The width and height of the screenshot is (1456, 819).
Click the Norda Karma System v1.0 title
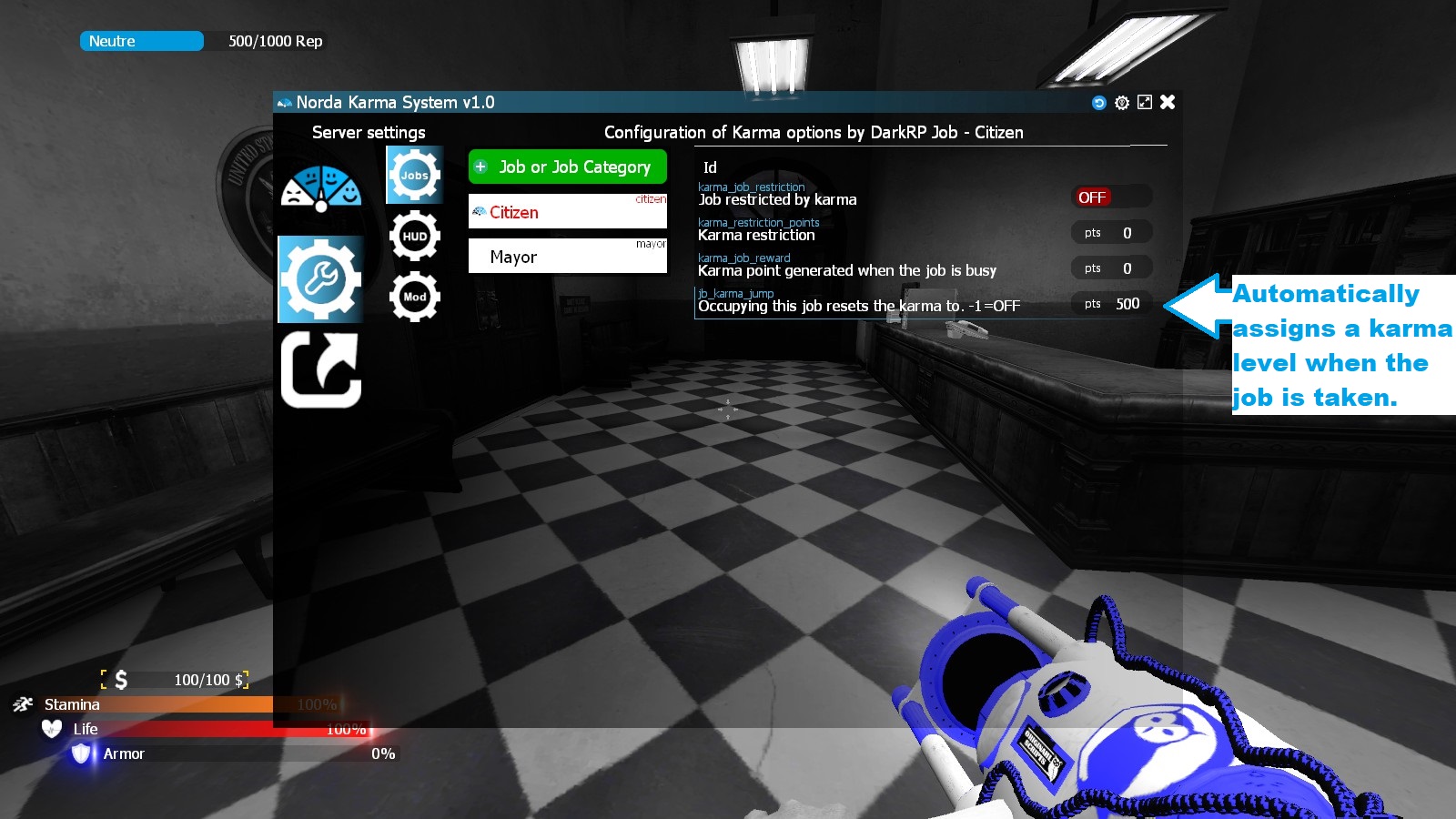395,102
